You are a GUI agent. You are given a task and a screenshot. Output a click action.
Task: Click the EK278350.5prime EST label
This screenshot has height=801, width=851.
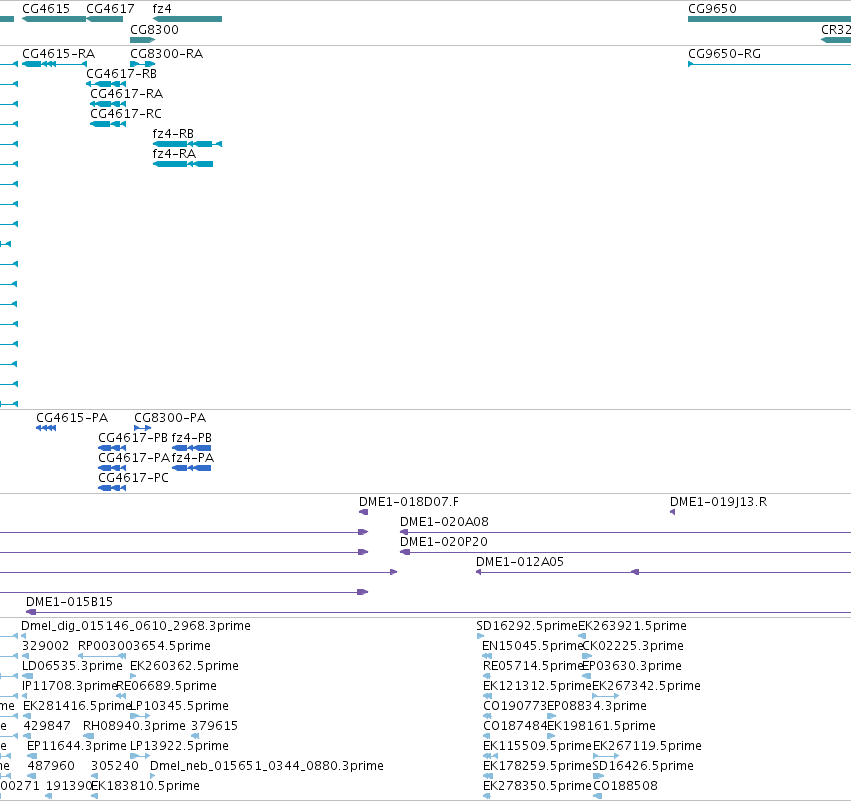537,786
